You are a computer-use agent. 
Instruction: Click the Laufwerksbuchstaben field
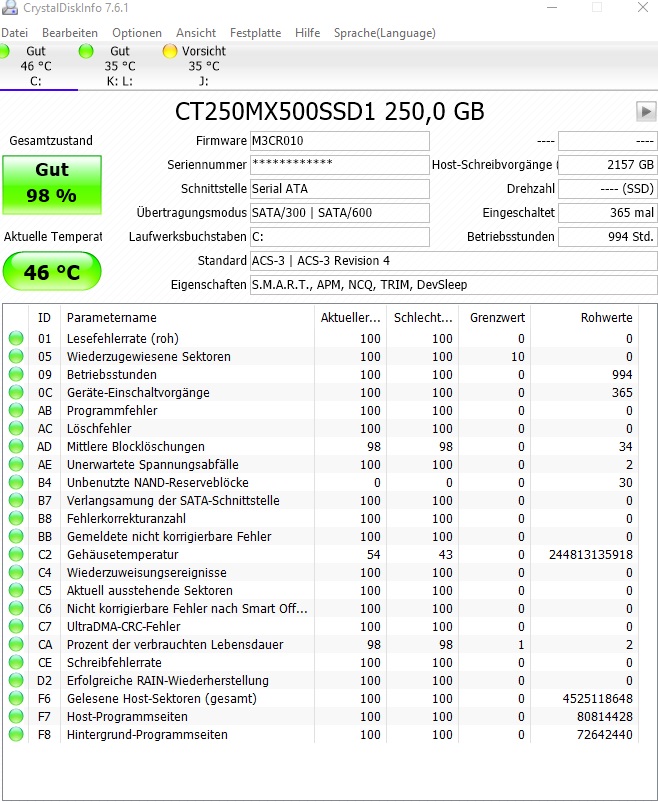click(340, 237)
